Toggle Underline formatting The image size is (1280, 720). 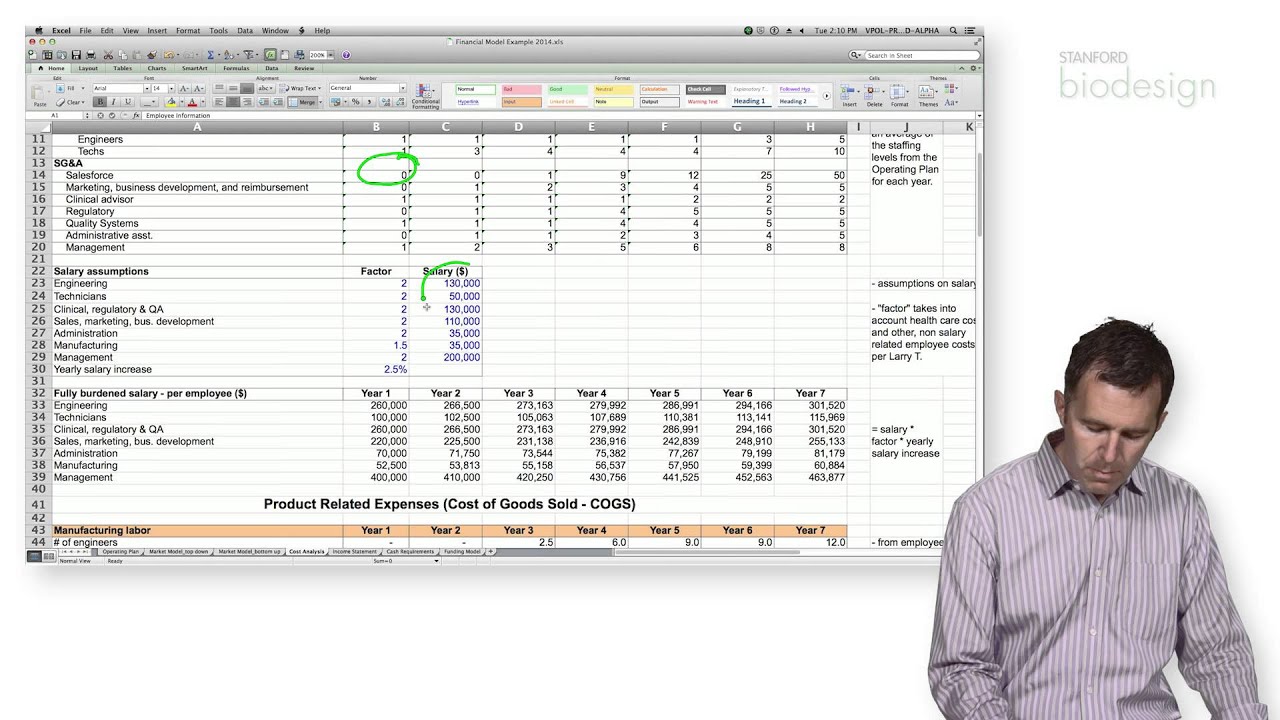[x=127, y=102]
